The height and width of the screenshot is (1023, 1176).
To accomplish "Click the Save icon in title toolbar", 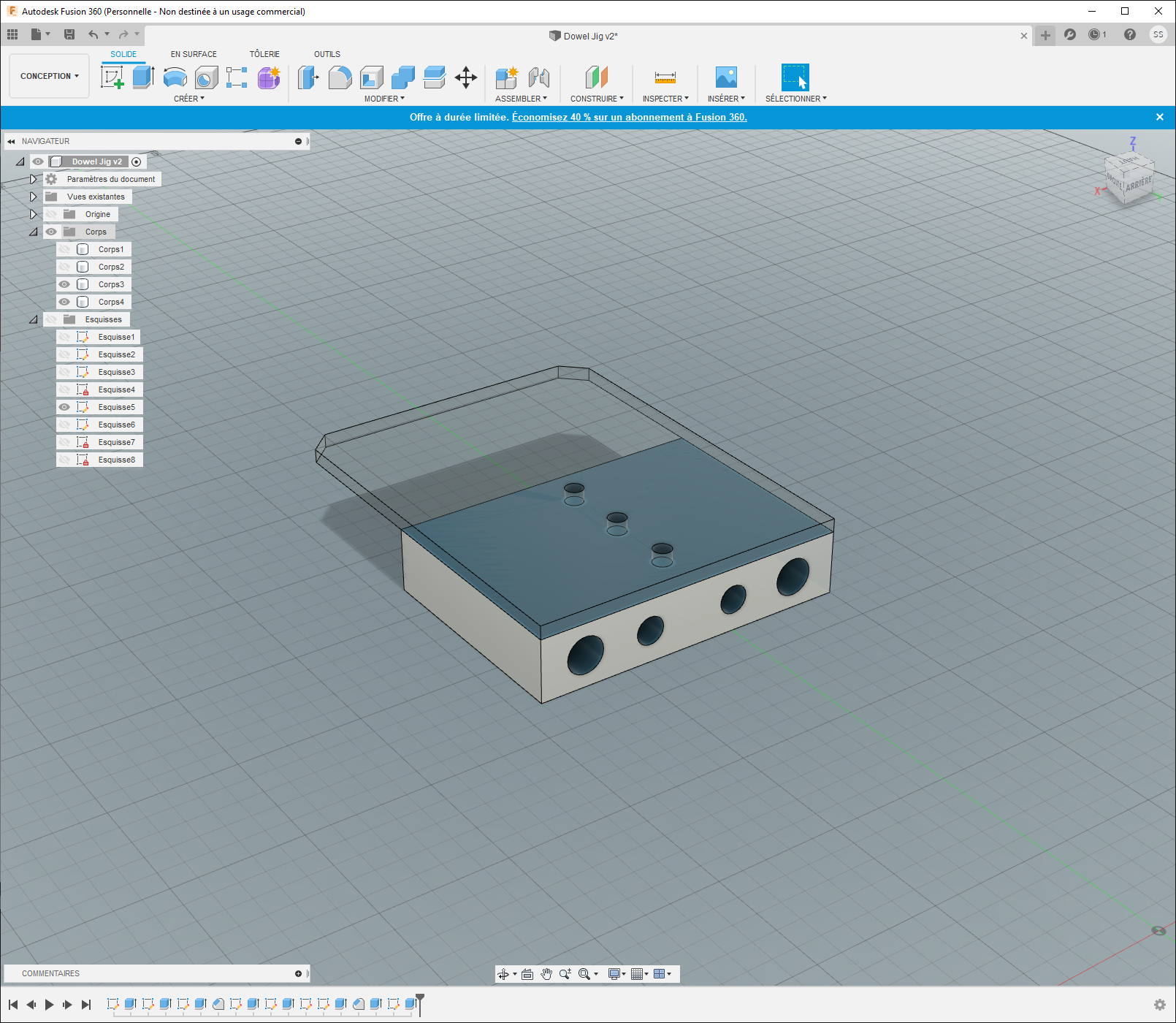I will [x=69, y=34].
